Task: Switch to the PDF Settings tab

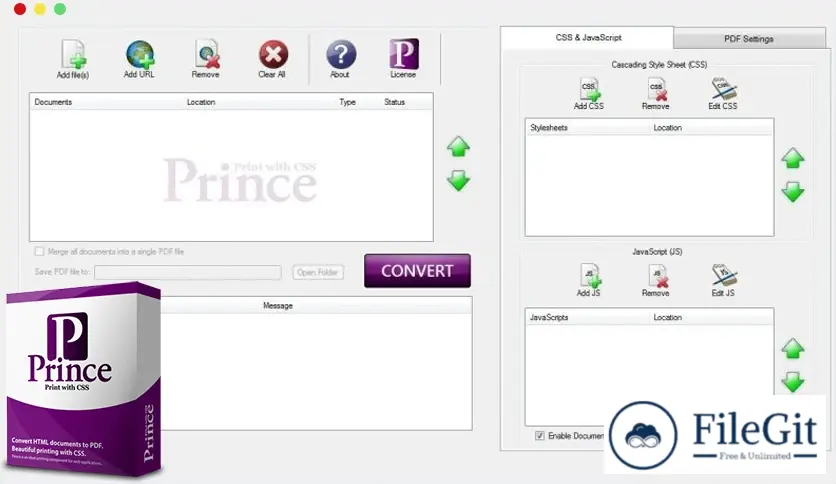Action: click(x=749, y=39)
